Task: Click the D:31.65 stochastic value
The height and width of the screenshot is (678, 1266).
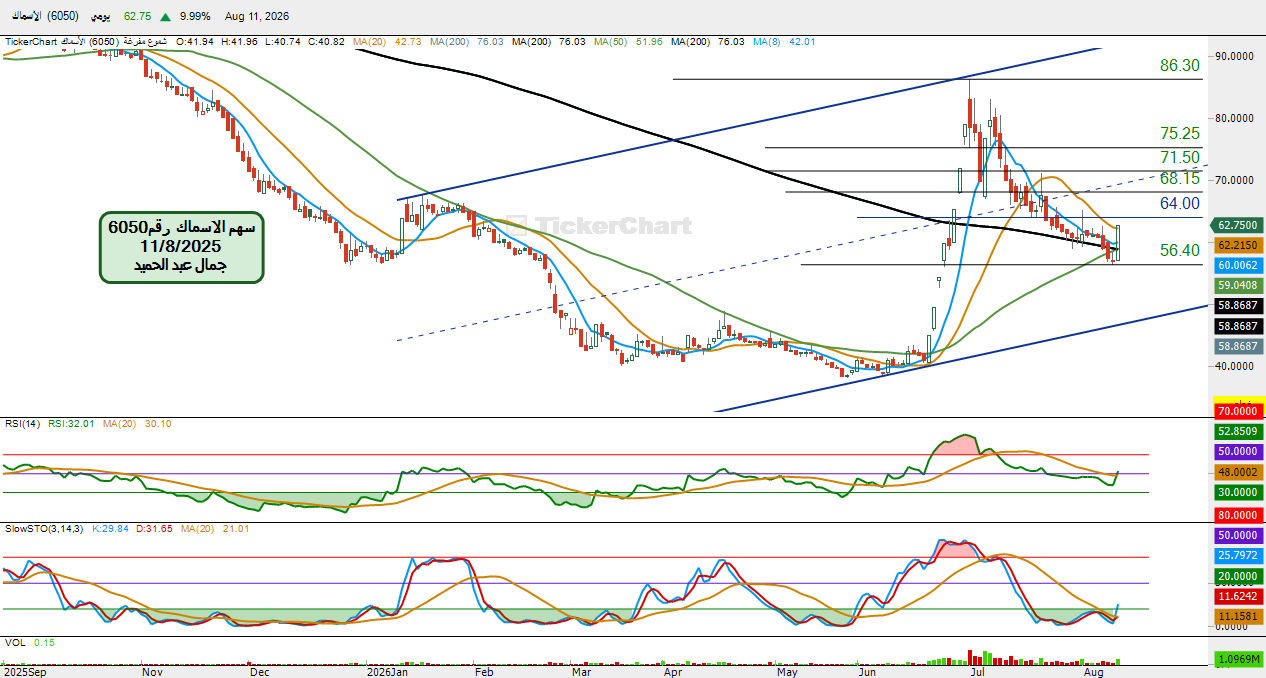Action: (153, 528)
